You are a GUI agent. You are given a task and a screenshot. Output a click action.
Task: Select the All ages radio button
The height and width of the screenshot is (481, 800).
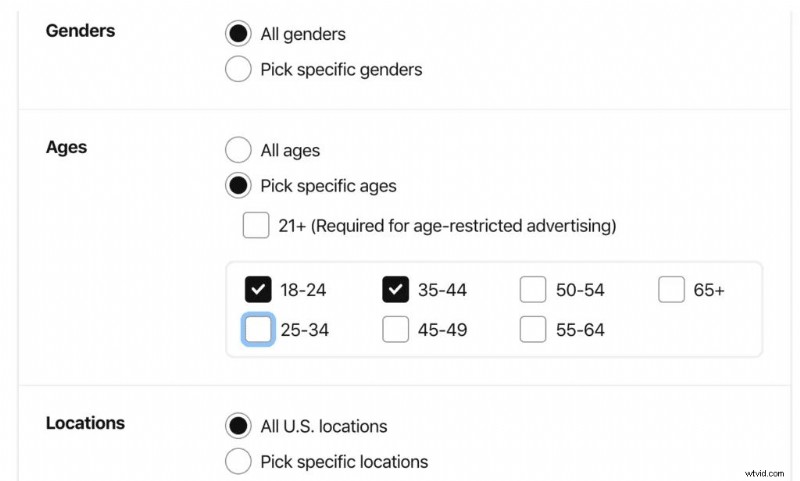[238, 150]
